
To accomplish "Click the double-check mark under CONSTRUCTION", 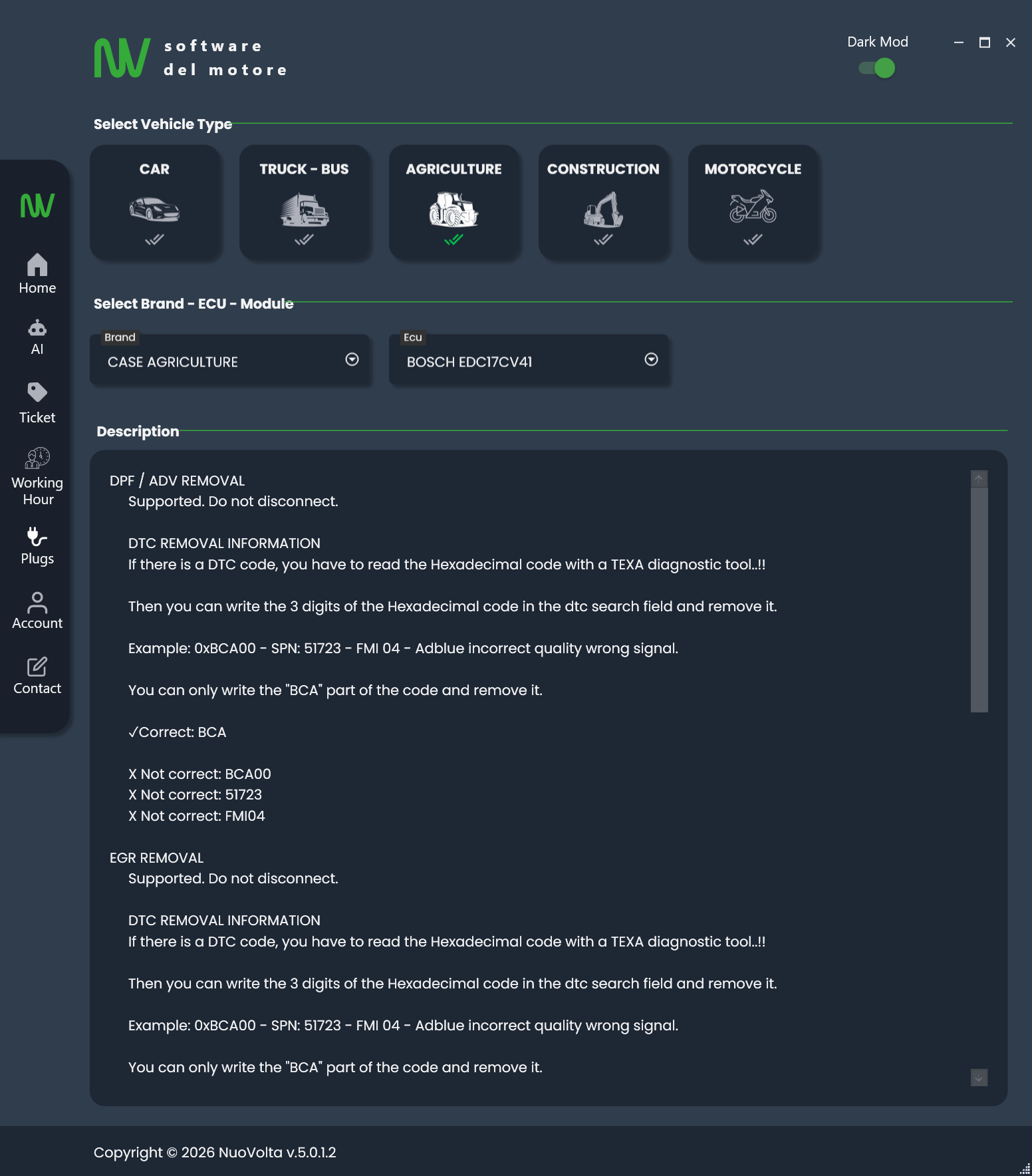I will 603,239.
